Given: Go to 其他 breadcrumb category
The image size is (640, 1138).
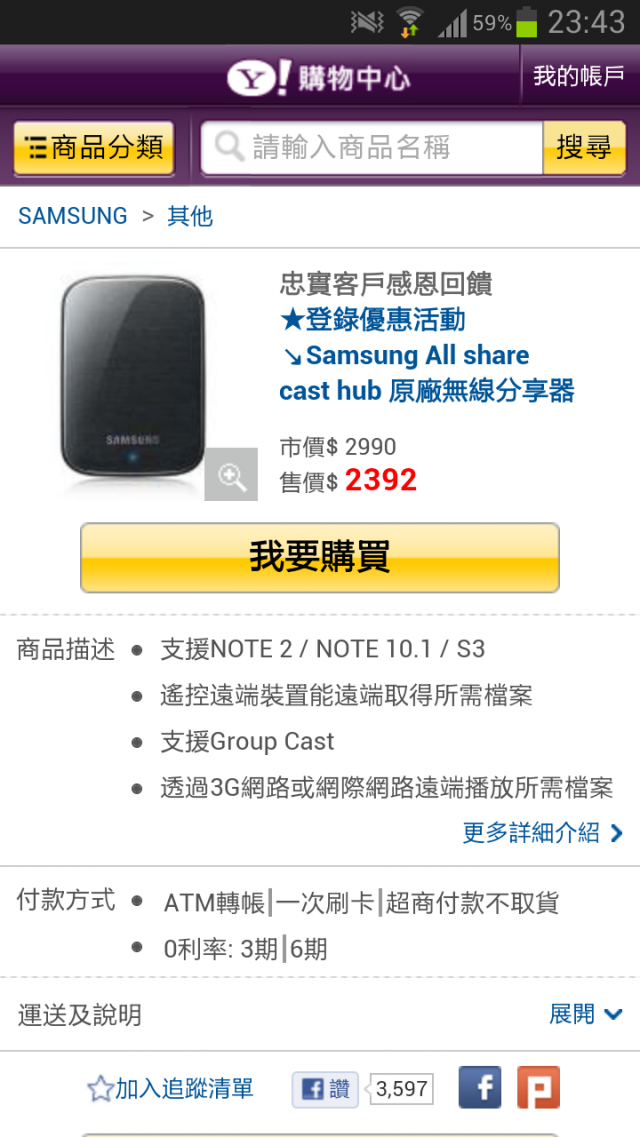Looking at the screenshot, I should click(x=190, y=216).
